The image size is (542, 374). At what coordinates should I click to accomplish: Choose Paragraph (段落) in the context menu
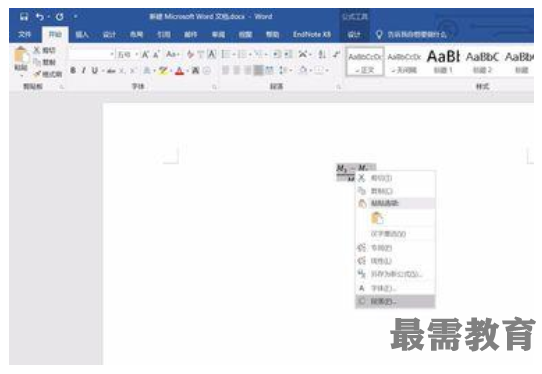pyautogui.click(x=395, y=301)
